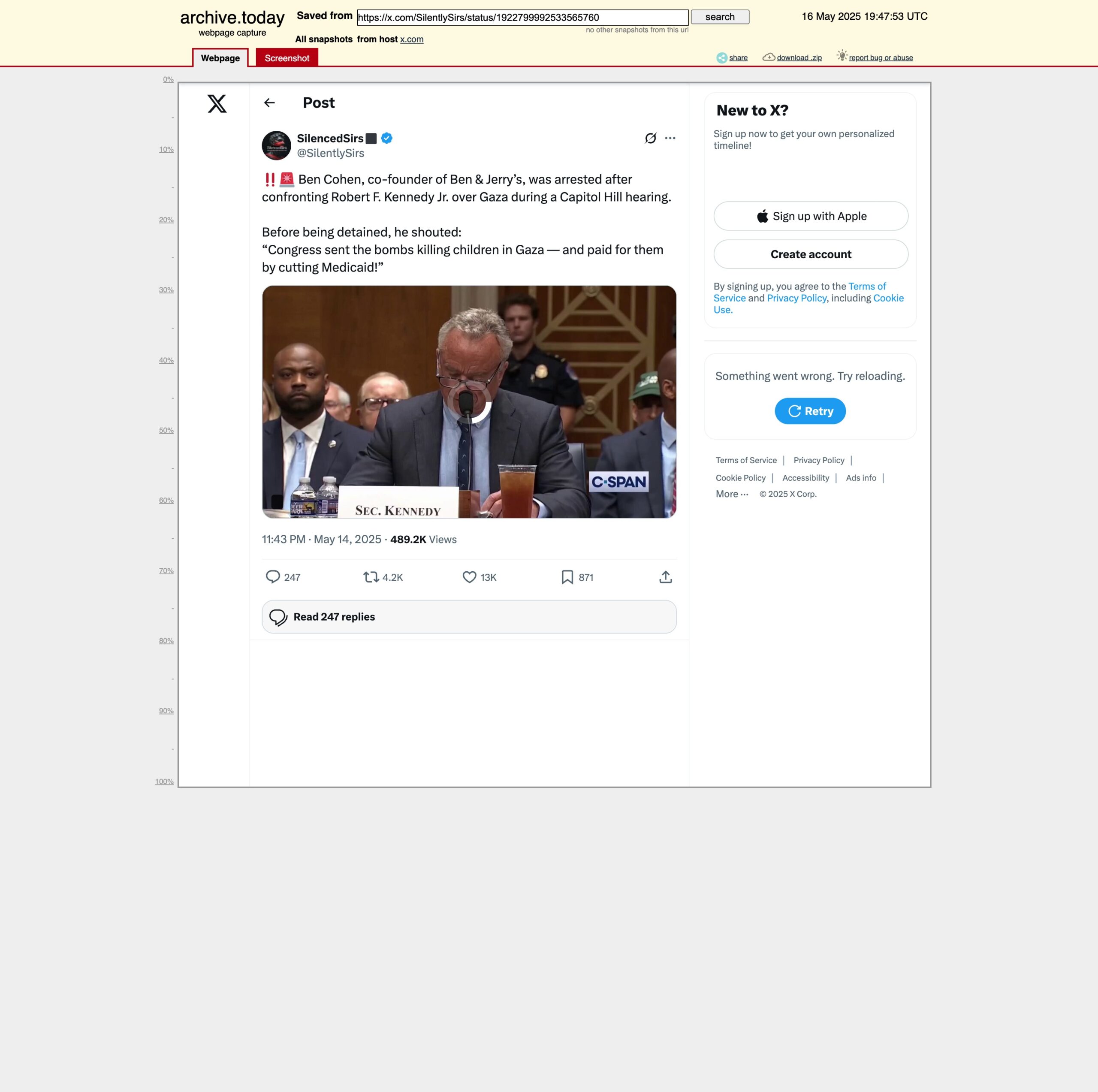Screen dimensions: 1098x1092
Task: Click Read 247 replies button
Action: click(x=469, y=617)
